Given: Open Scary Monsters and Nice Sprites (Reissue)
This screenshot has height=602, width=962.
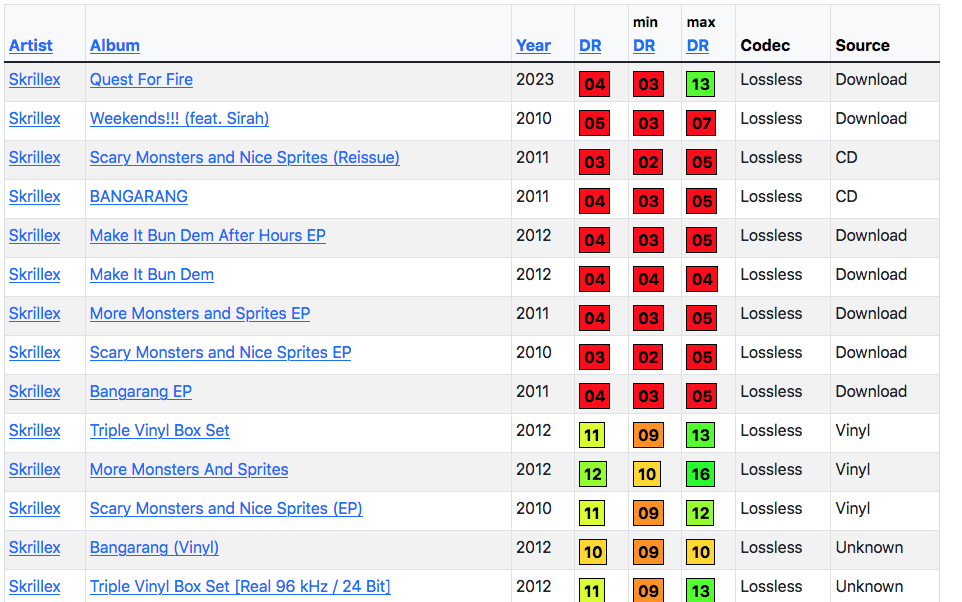Looking at the screenshot, I should (x=244, y=158).
